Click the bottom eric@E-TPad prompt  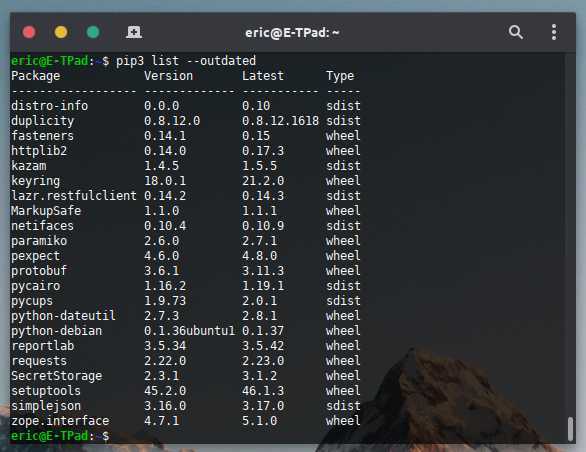[x=60, y=436]
